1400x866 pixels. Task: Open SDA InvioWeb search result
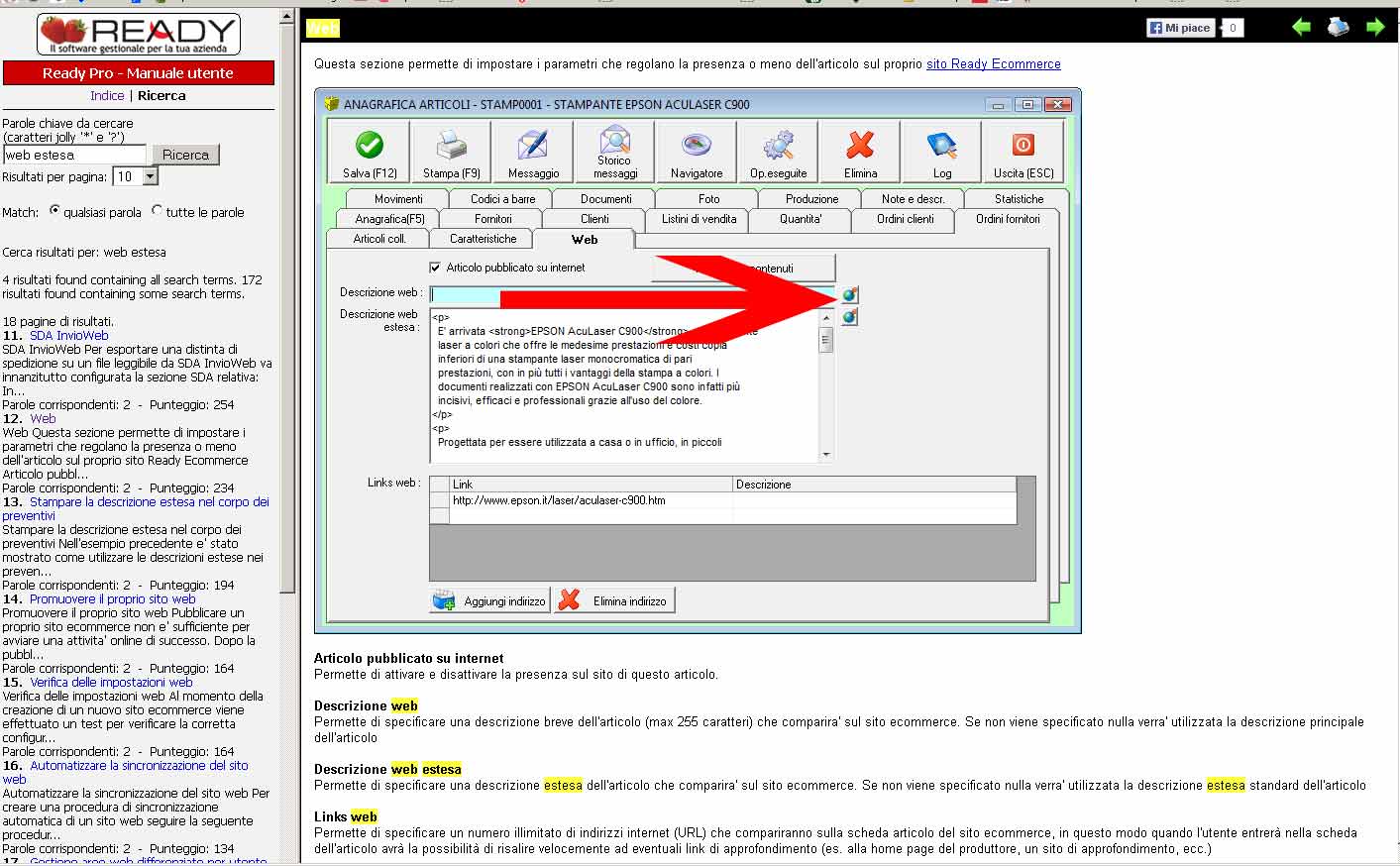point(68,336)
